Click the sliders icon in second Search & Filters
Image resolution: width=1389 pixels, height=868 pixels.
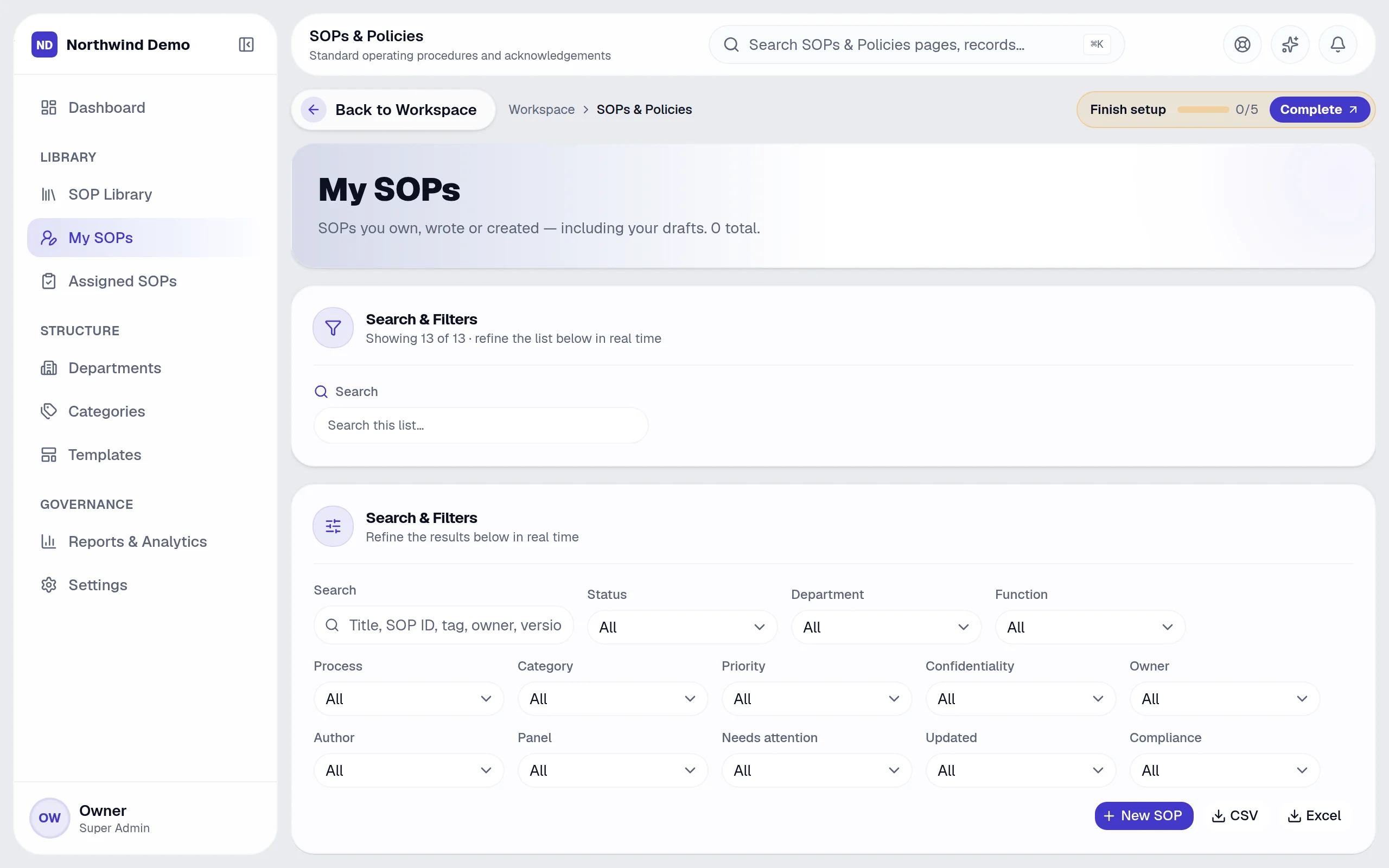[333, 526]
